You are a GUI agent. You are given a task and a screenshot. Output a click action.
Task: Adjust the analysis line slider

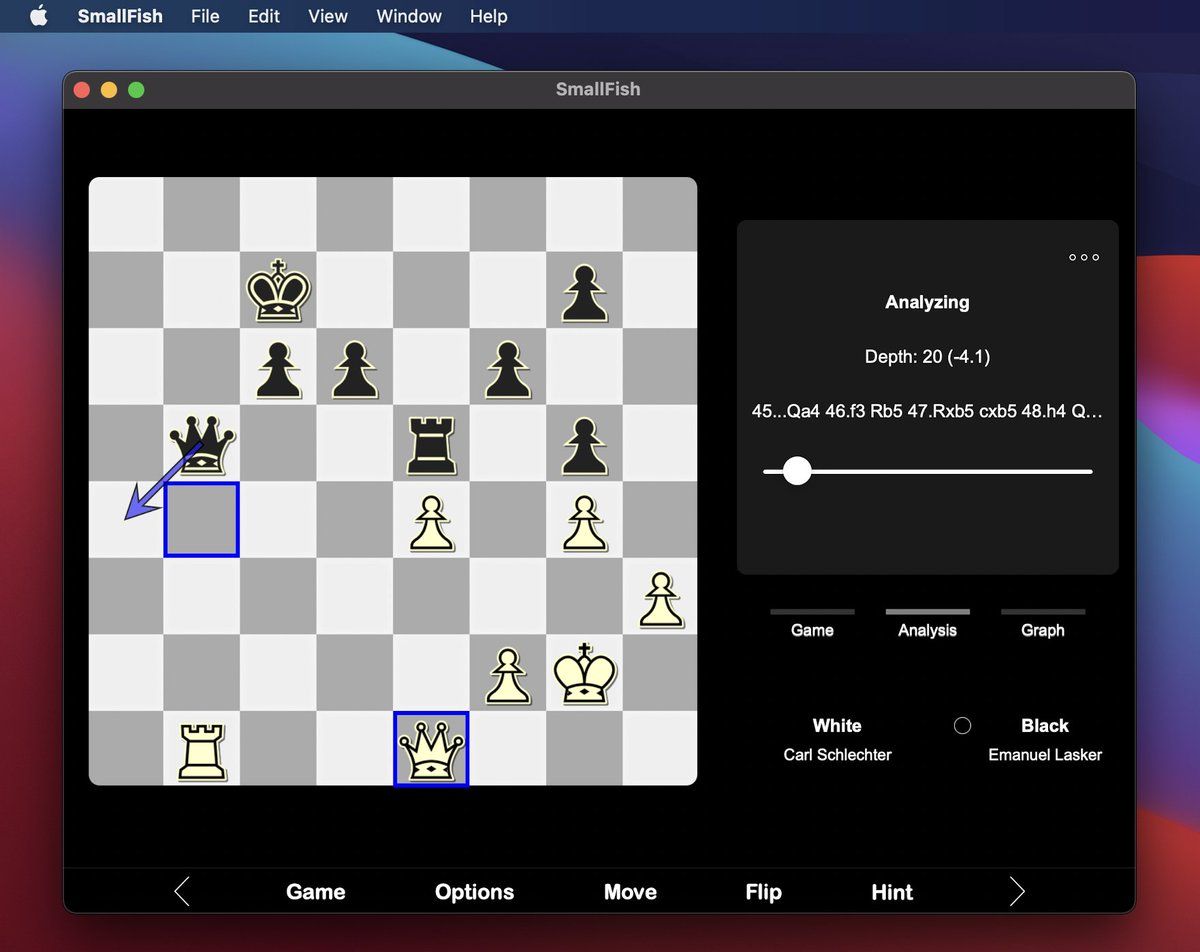click(797, 470)
